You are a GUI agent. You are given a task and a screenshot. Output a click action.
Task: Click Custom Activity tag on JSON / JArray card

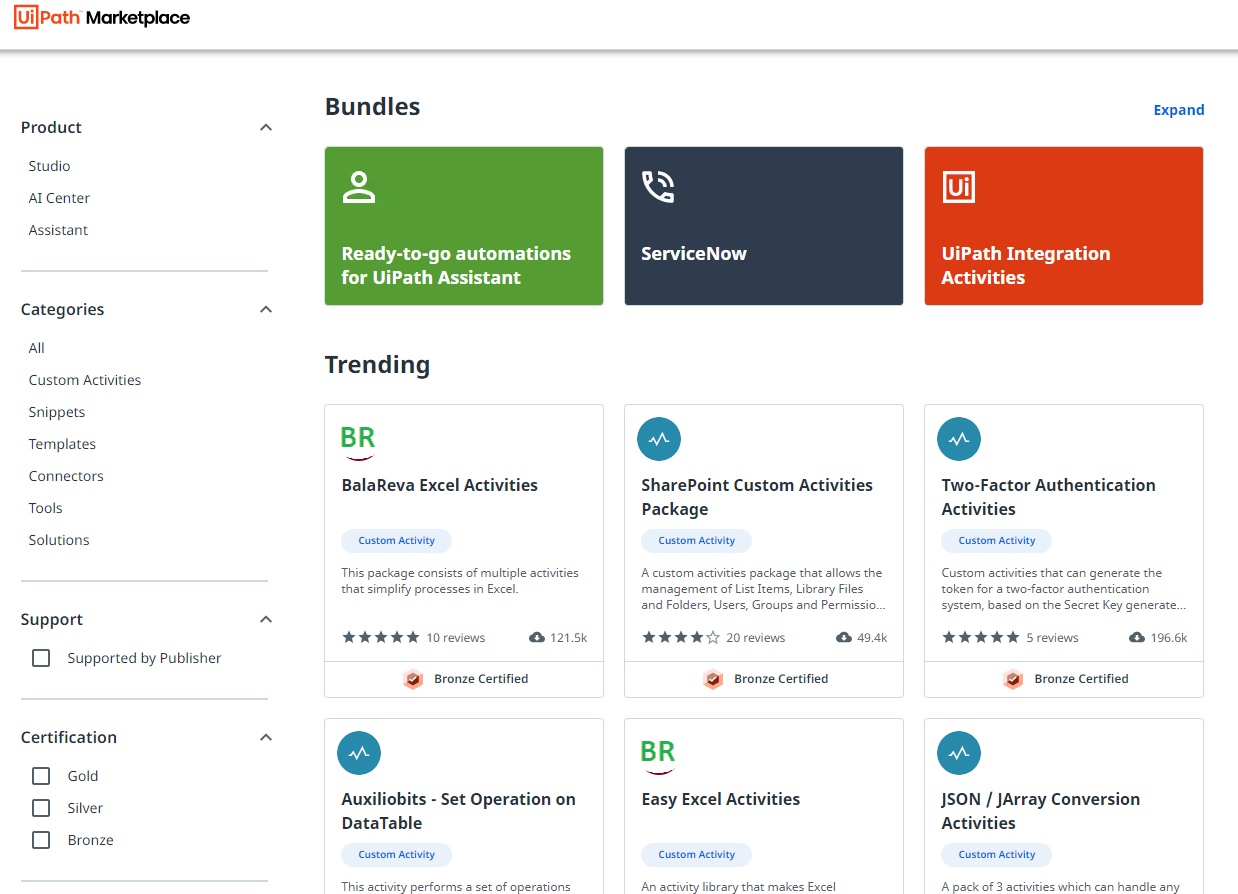click(997, 855)
